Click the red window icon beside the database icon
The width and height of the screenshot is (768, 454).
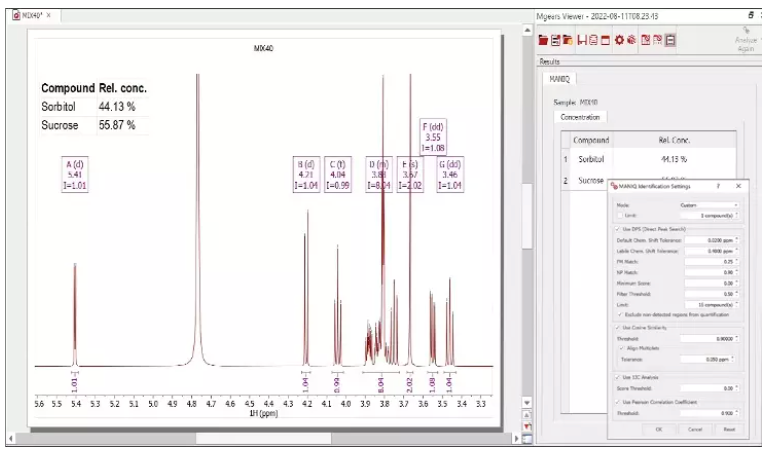[x=606, y=40]
